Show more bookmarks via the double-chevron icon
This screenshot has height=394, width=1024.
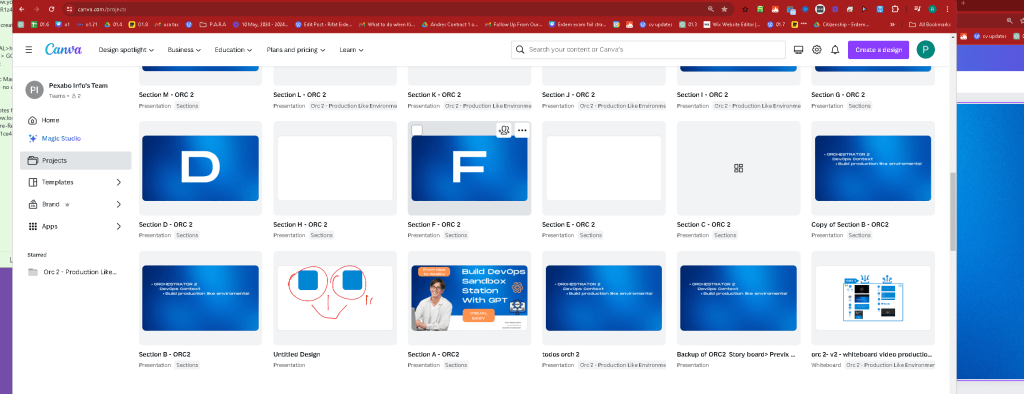tap(893, 24)
